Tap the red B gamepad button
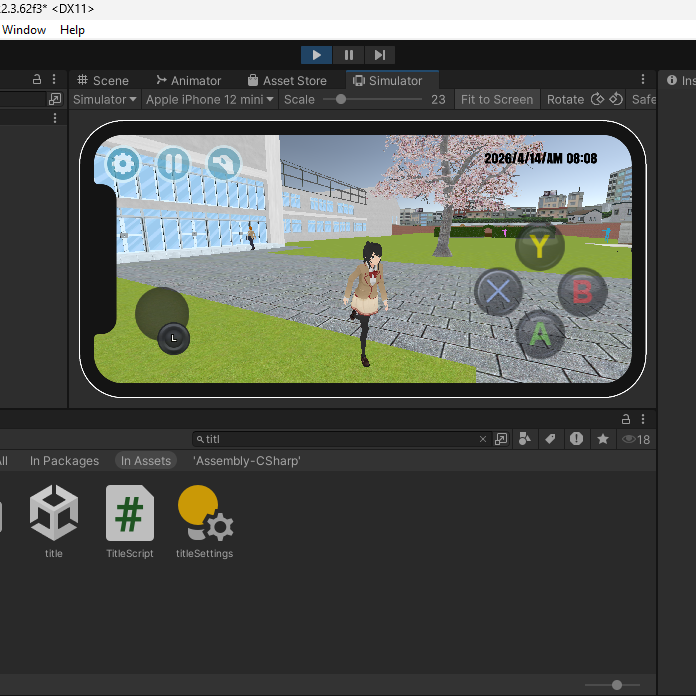The image size is (696, 696). tap(582, 292)
